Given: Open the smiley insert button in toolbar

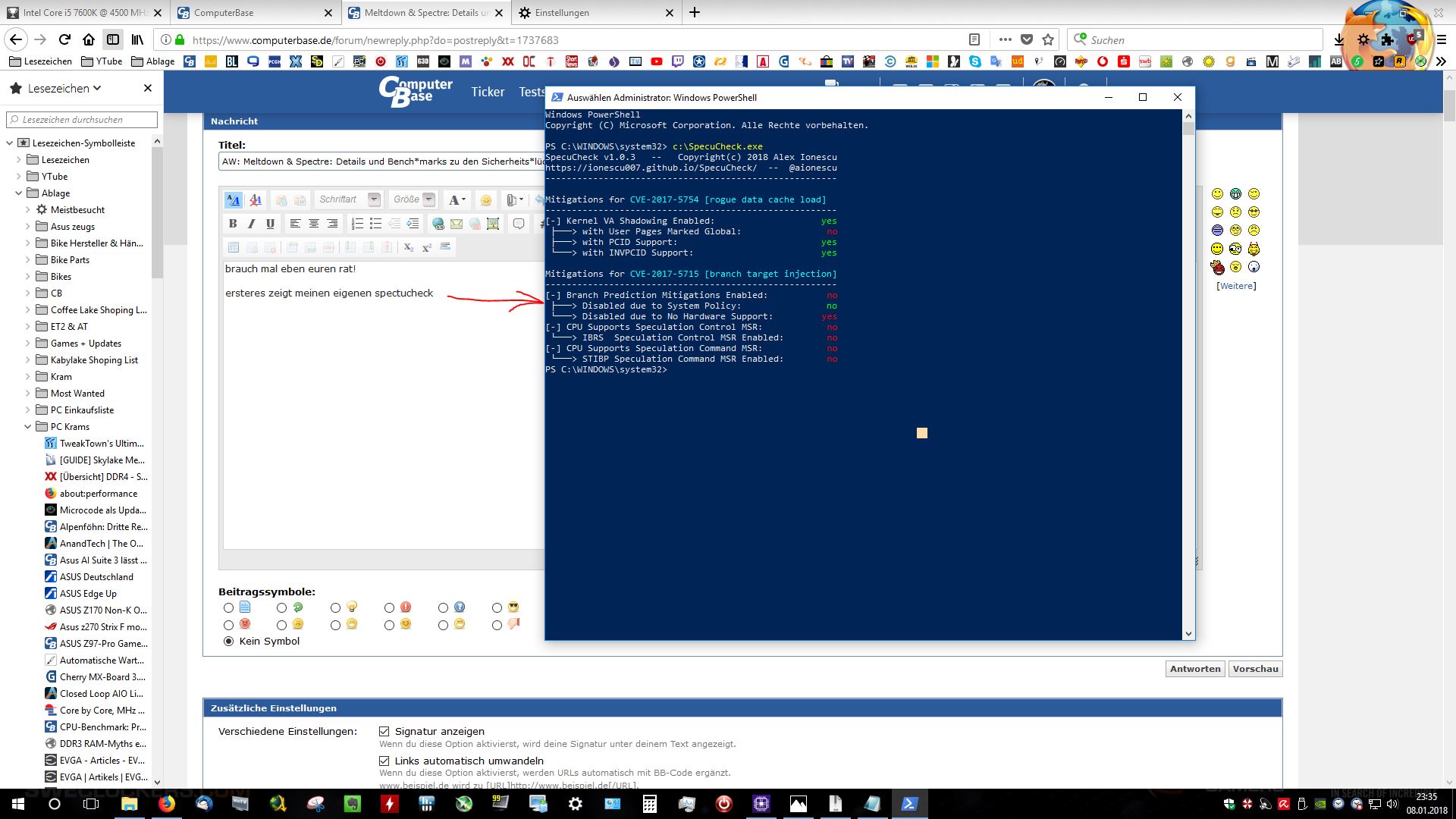Looking at the screenshot, I should coord(486,200).
